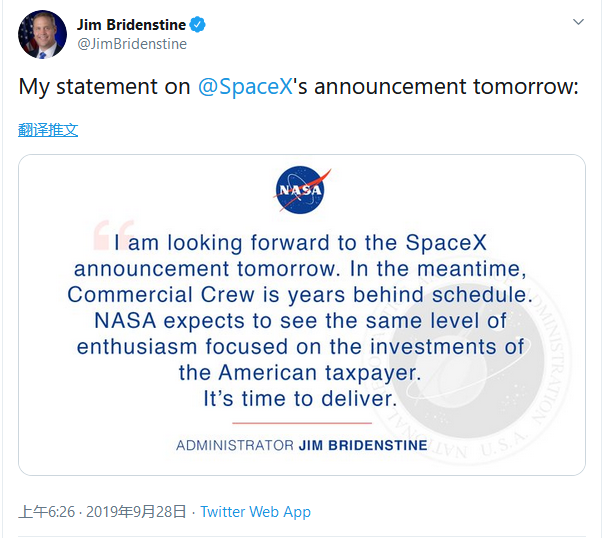Image resolution: width=603 pixels, height=538 pixels.
Task: Click the 上午6:26 tweet timestamp
Action: tap(47, 512)
